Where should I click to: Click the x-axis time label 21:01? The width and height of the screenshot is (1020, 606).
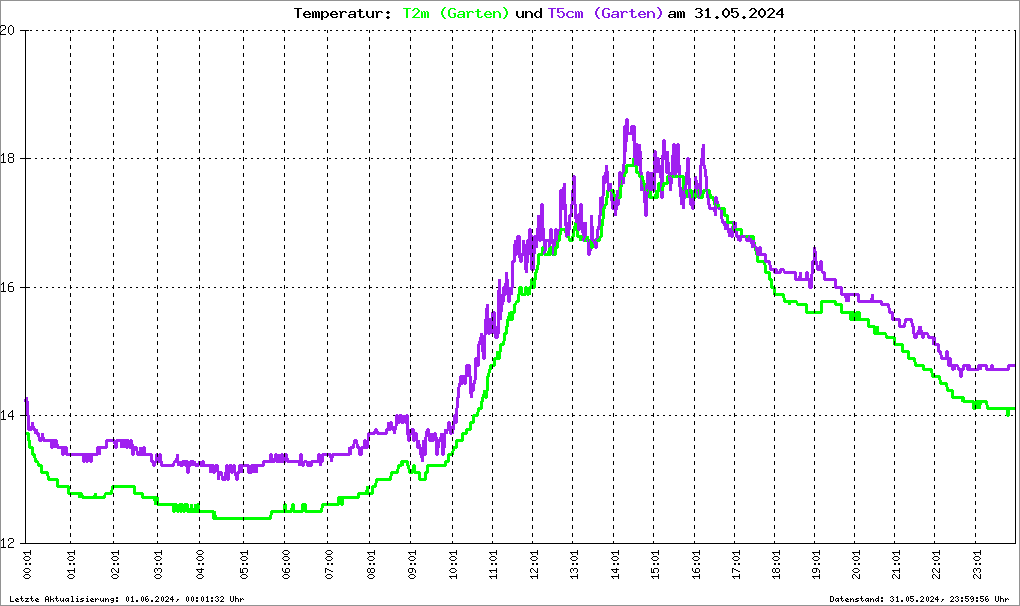pos(896,564)
